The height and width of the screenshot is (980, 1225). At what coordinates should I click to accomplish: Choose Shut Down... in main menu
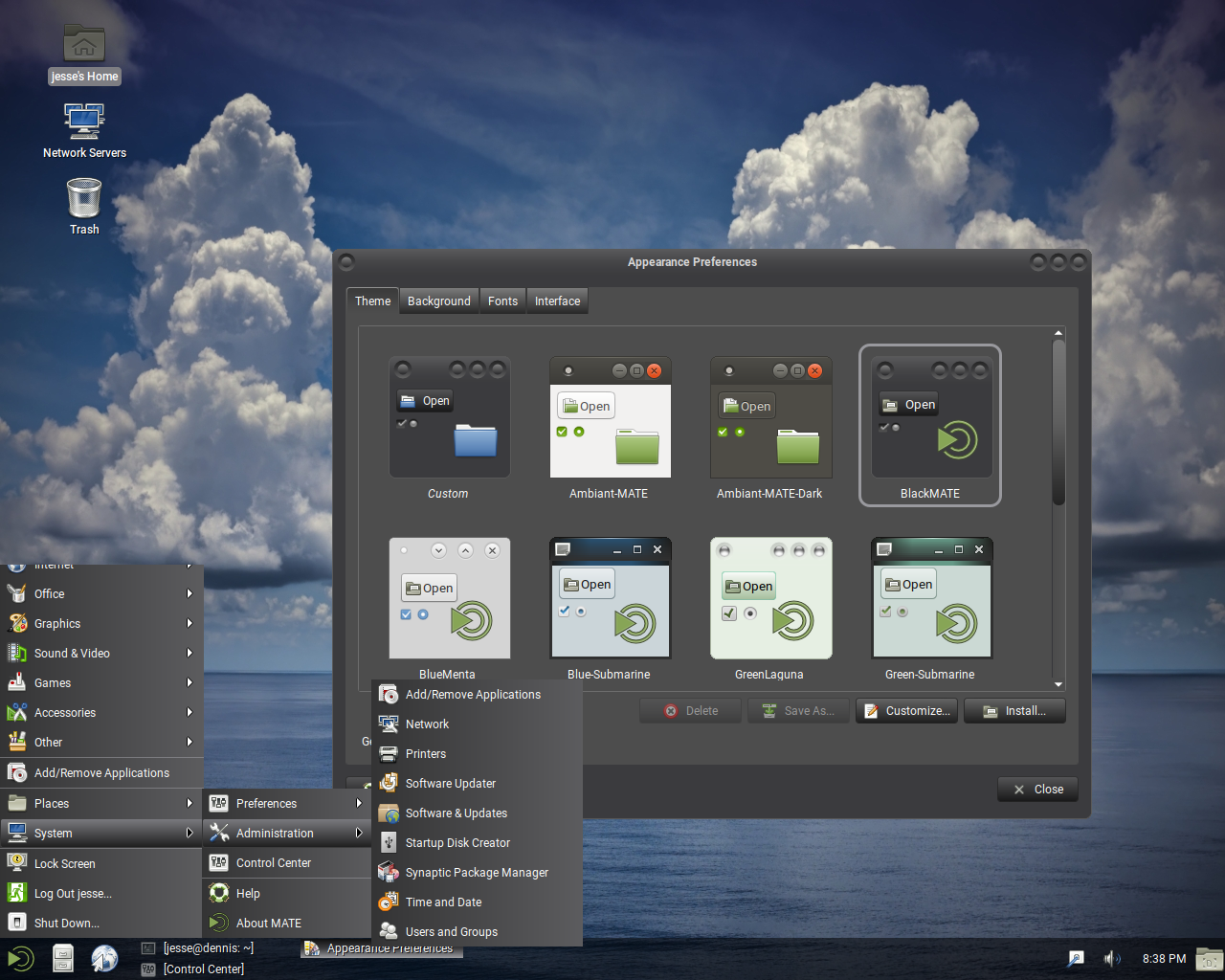pyautogui.click(x=100, y=923)
